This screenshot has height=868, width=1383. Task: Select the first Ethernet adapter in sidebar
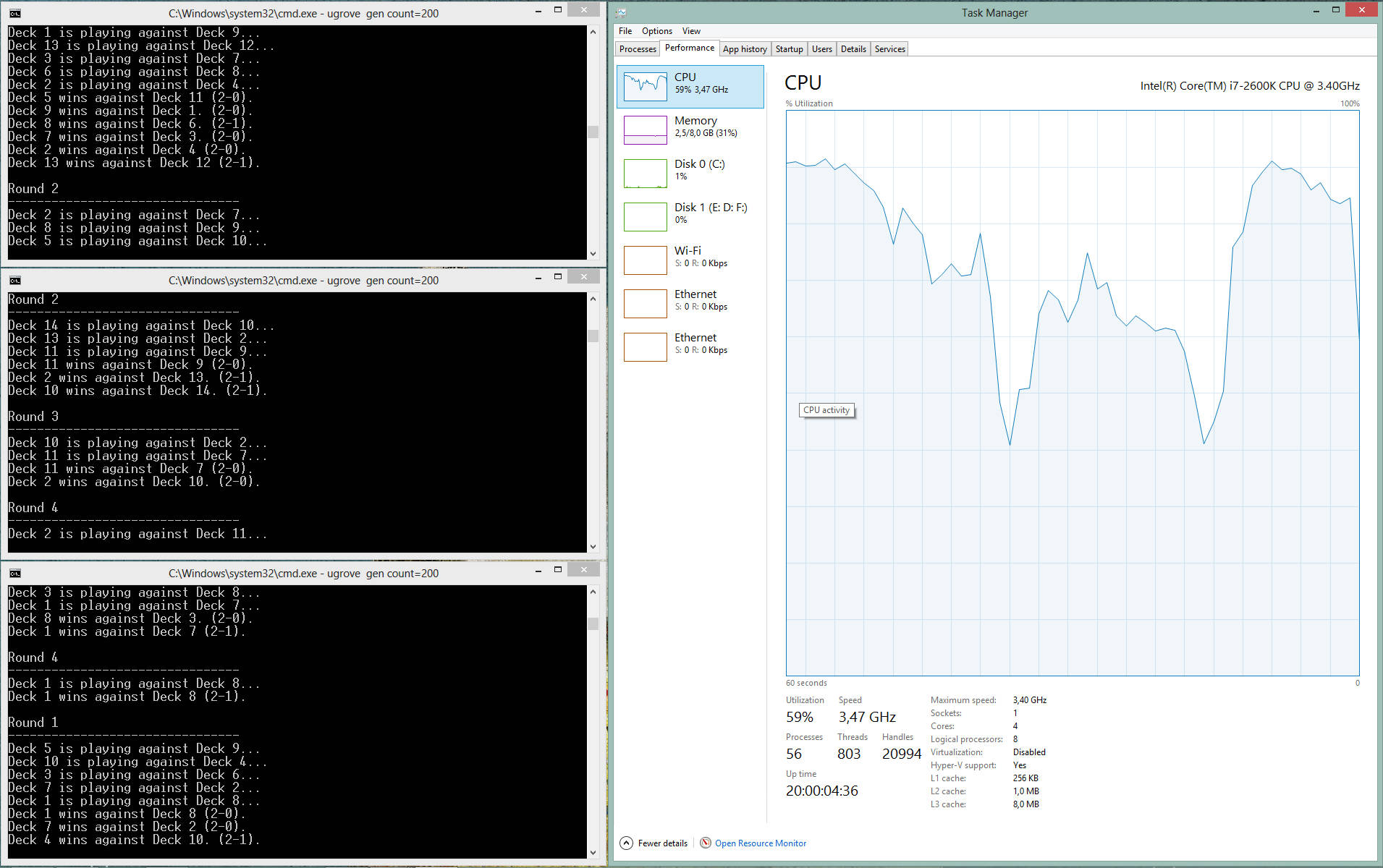point(690,303)
